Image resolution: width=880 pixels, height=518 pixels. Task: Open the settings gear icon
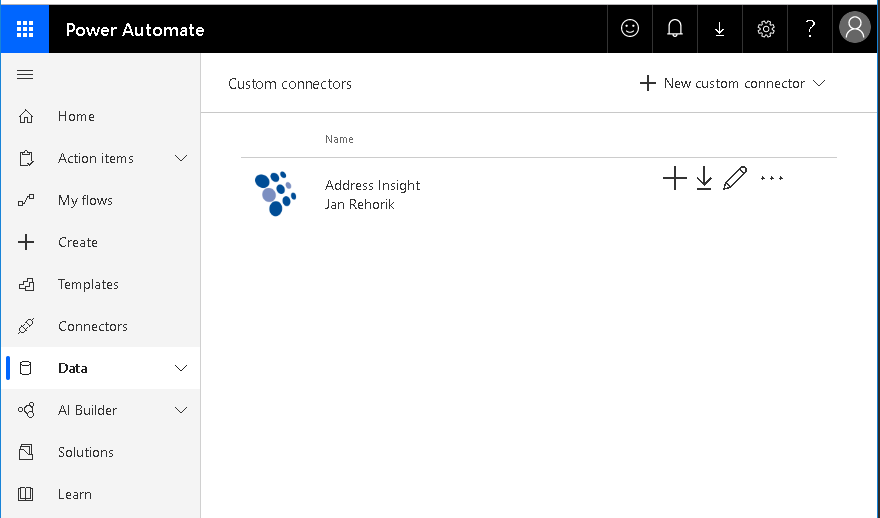[x=766, y=29]
